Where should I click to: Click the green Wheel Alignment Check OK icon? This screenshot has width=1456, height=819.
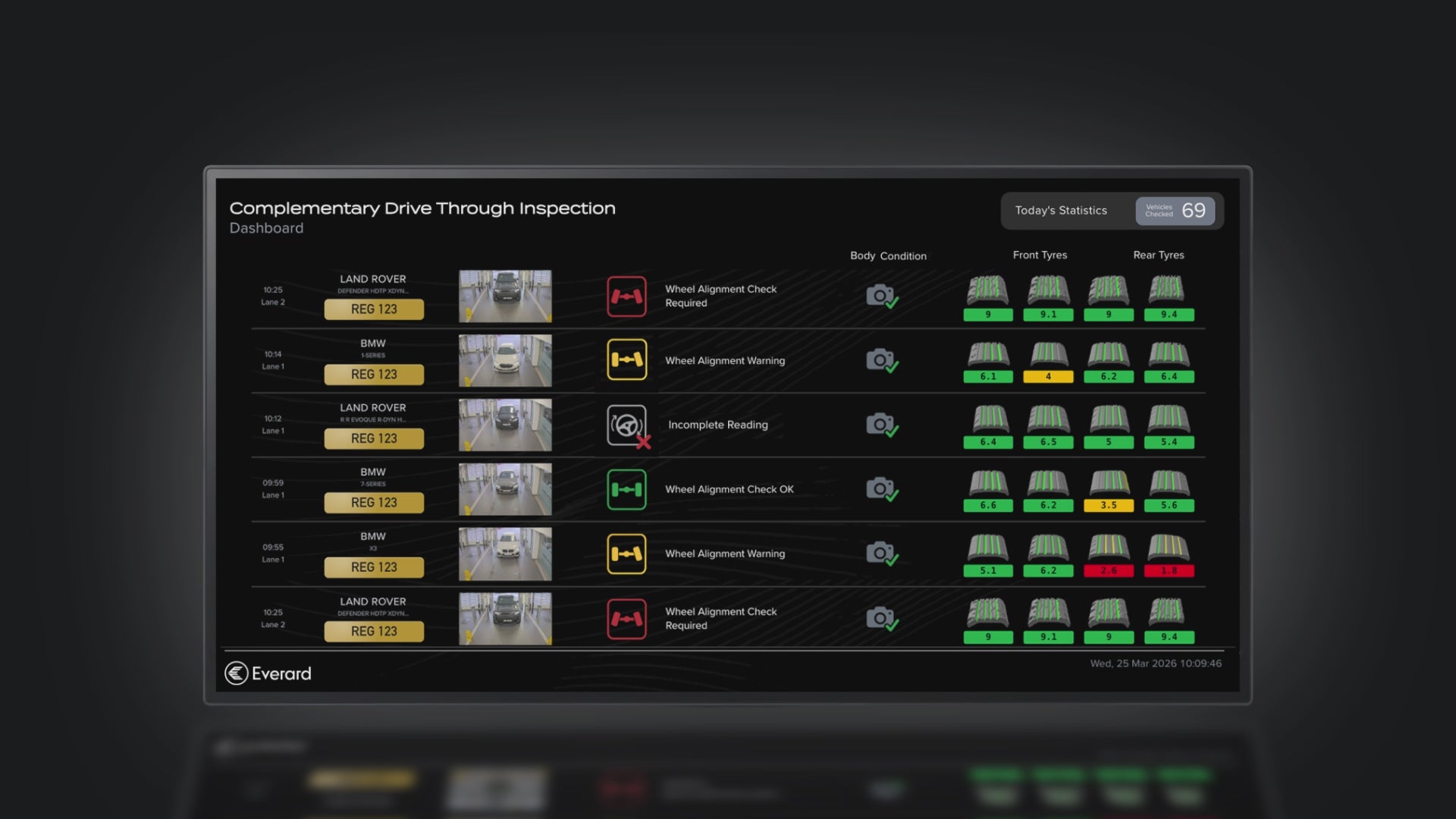(x=626, y=489)
